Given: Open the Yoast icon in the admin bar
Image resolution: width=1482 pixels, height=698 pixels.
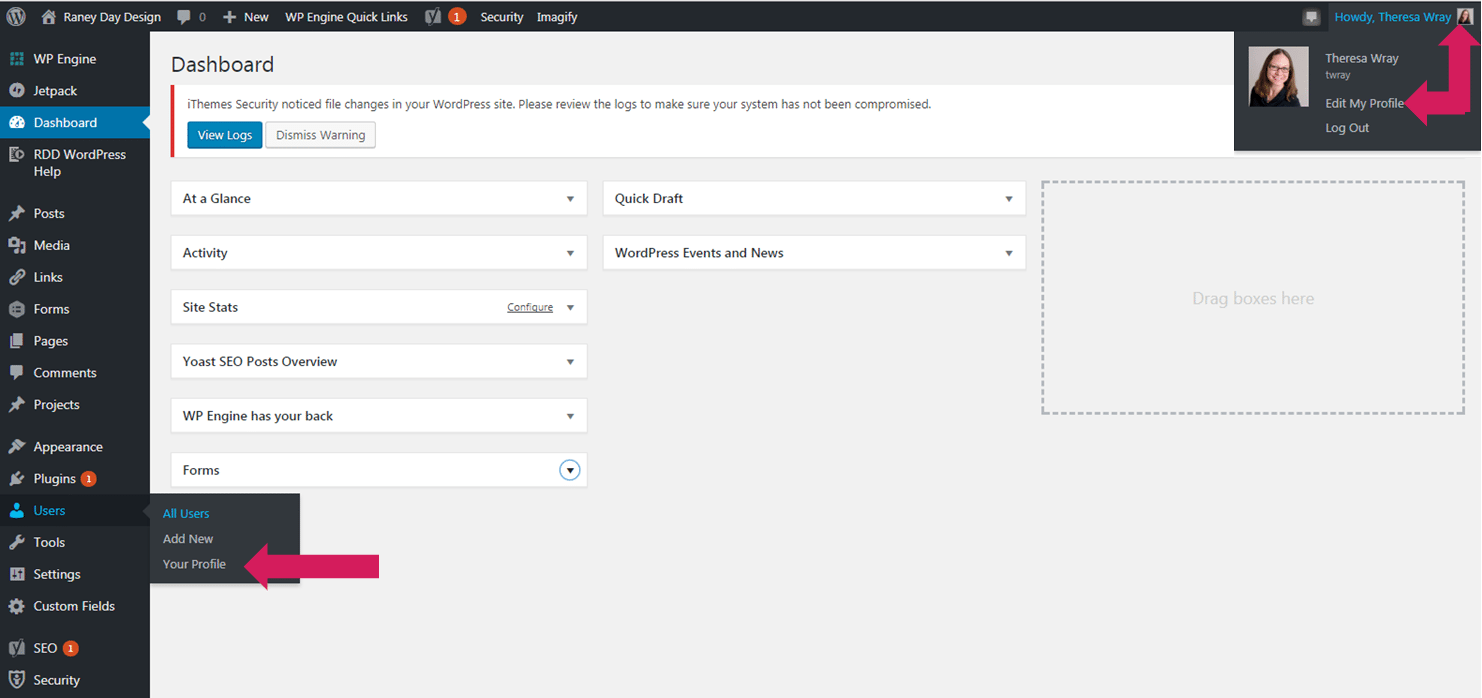Looking at the screenshot, I should click(433, 16).
